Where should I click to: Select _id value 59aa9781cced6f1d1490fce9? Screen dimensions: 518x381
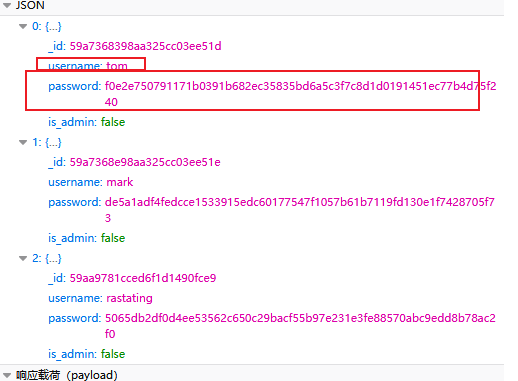click(x=143, y=278)
